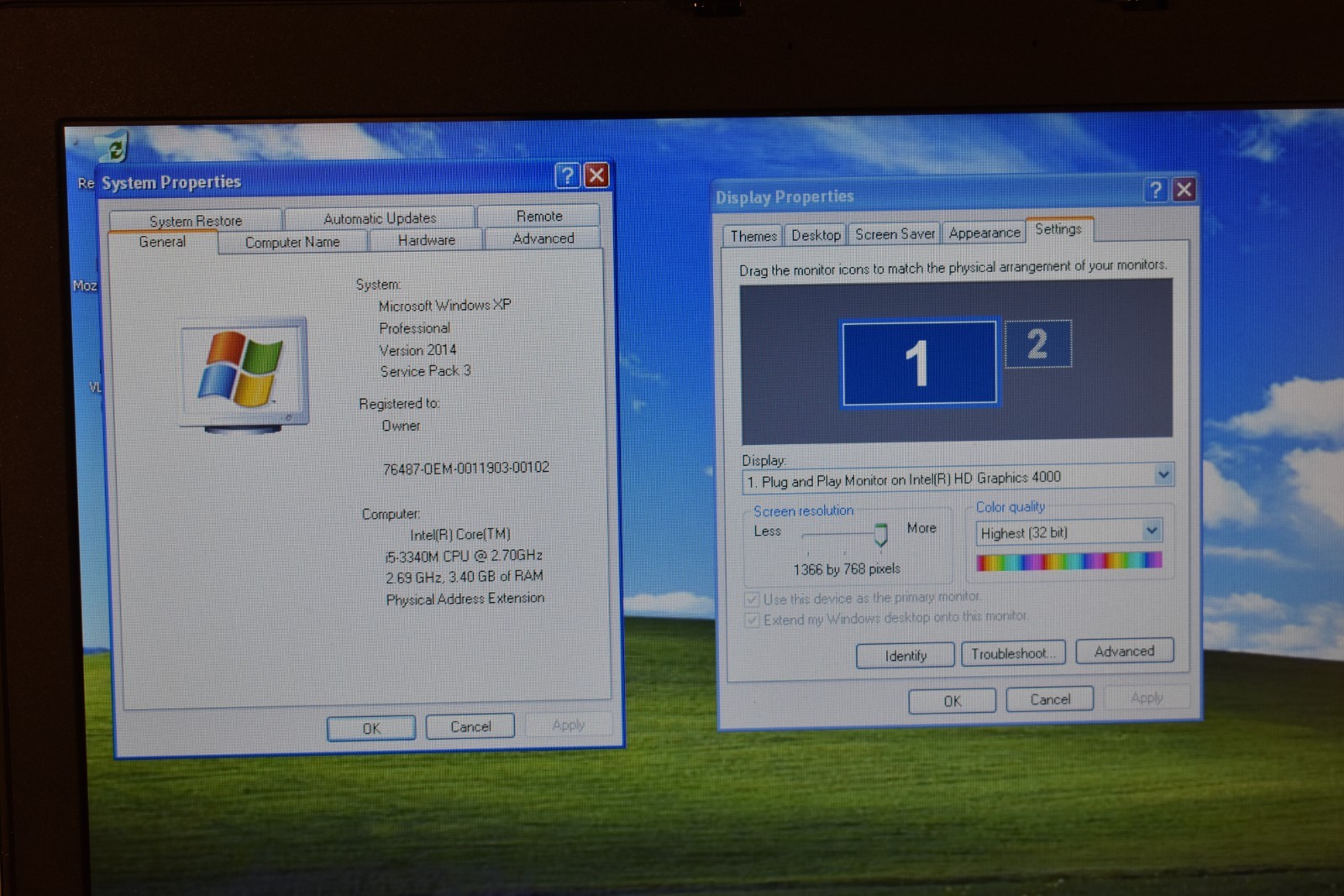1344x896 pixels.
Task: Click Cancel in System Properties
Action: click(x=470, y=726)
